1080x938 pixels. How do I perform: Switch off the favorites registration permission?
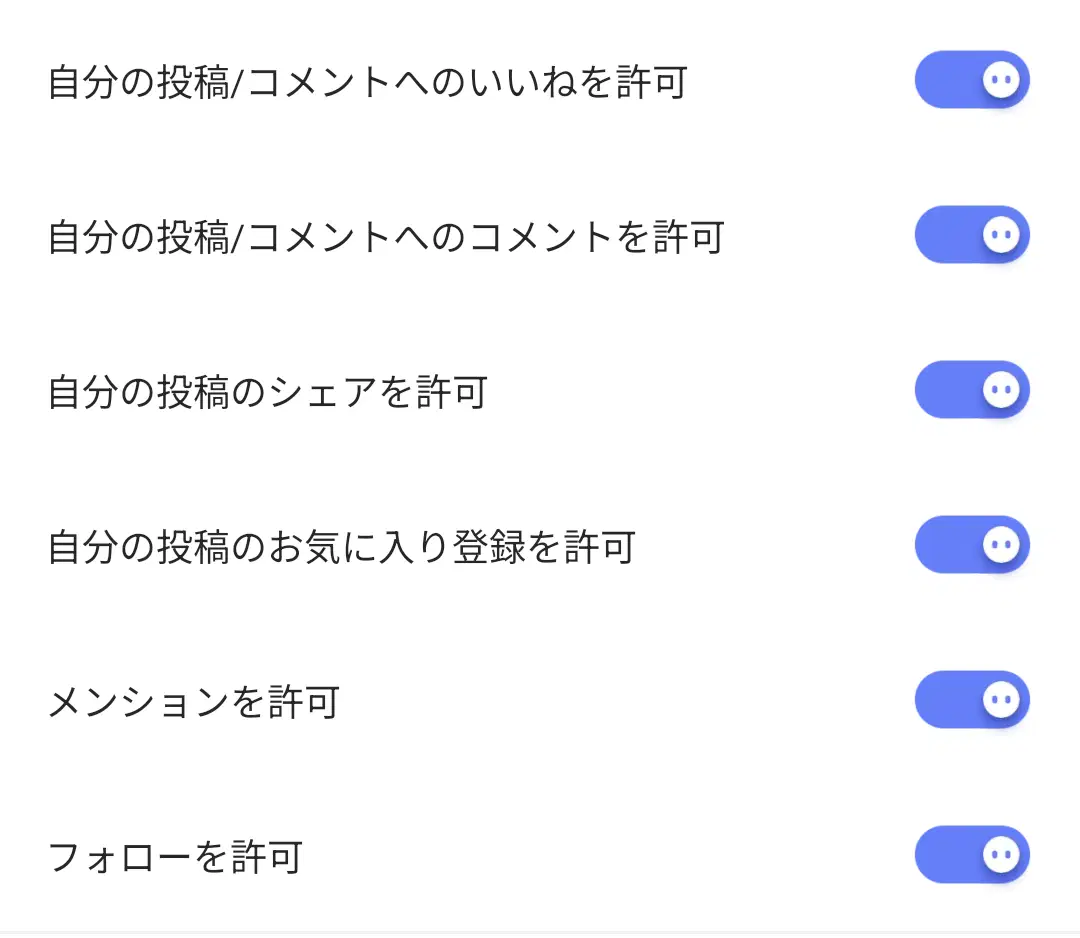(x=972, y=544)
